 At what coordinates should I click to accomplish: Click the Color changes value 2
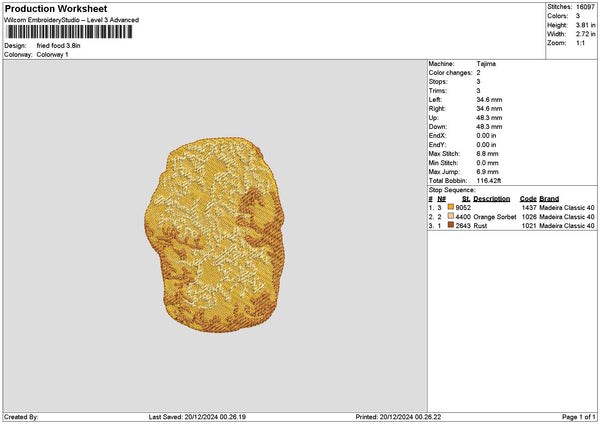(x=478, y=73)
